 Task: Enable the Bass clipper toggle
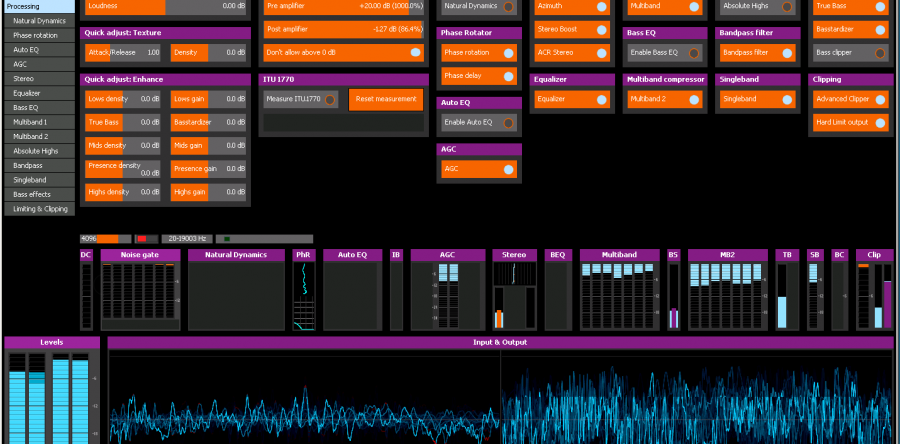tap(851, 53)
